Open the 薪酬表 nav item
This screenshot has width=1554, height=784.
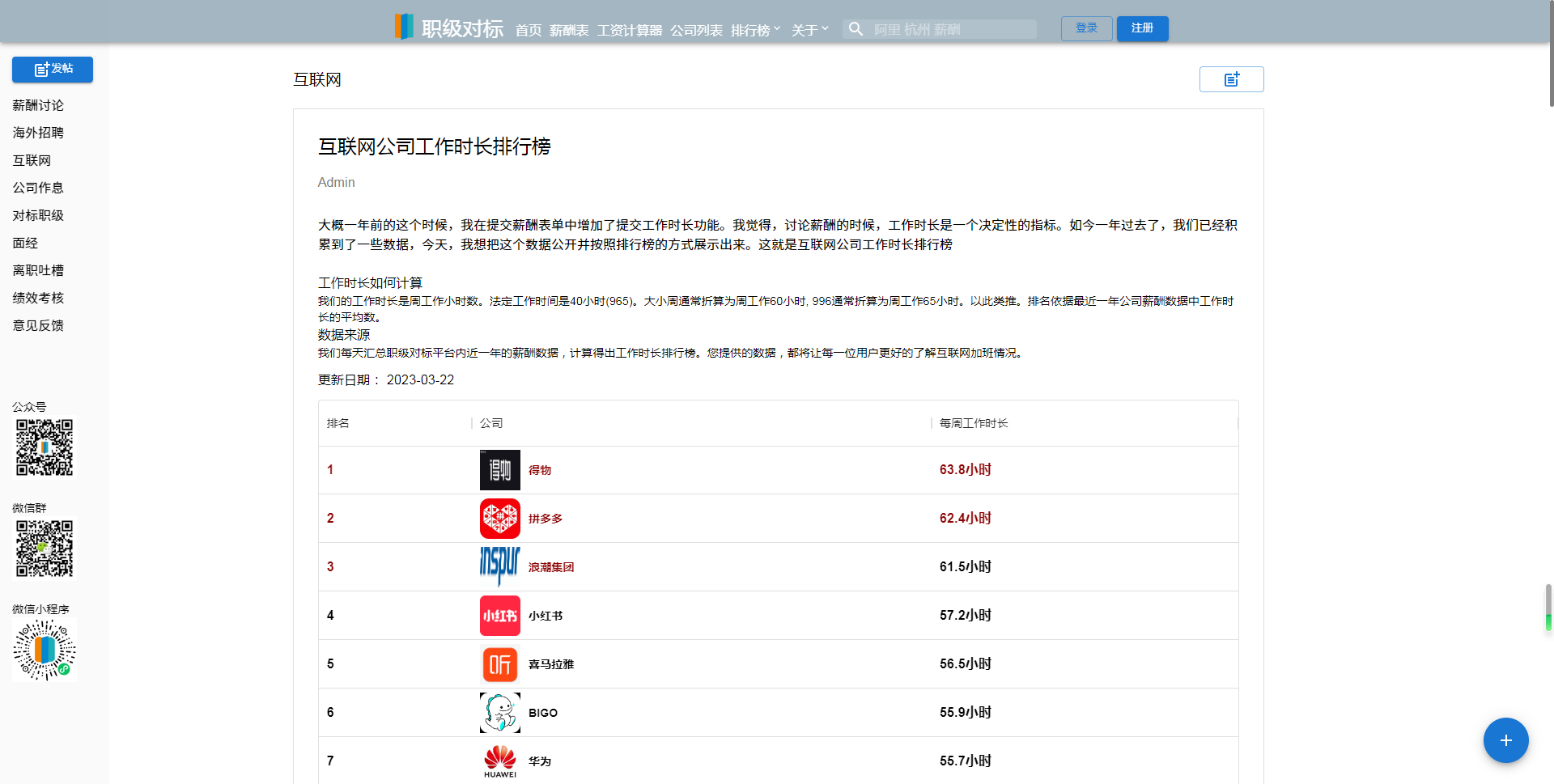click(x=569, y=30)
